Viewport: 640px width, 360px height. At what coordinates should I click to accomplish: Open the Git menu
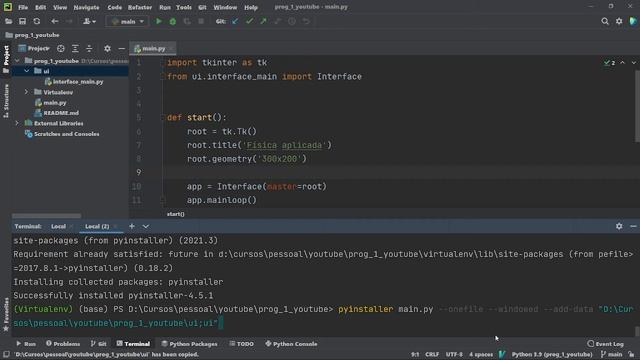[202, 7]
